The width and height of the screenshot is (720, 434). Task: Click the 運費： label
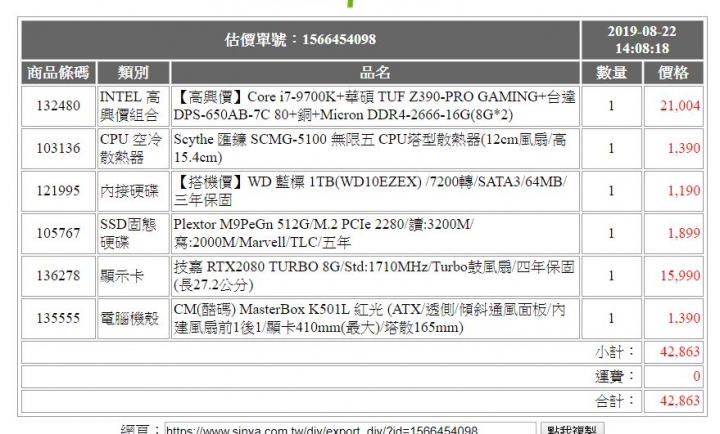[615, 376]
